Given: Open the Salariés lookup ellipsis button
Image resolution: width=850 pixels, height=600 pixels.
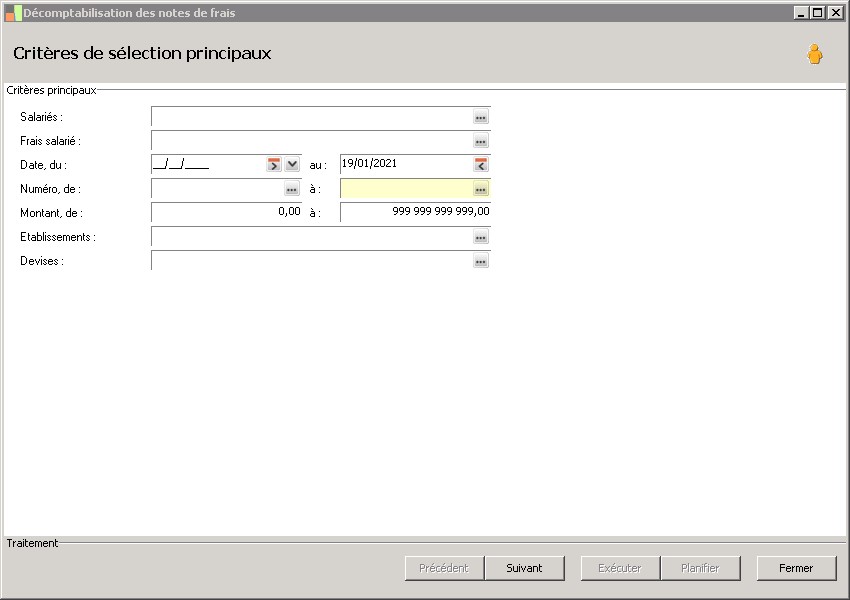Looking at the screenshot, I should tap(481, 117).
